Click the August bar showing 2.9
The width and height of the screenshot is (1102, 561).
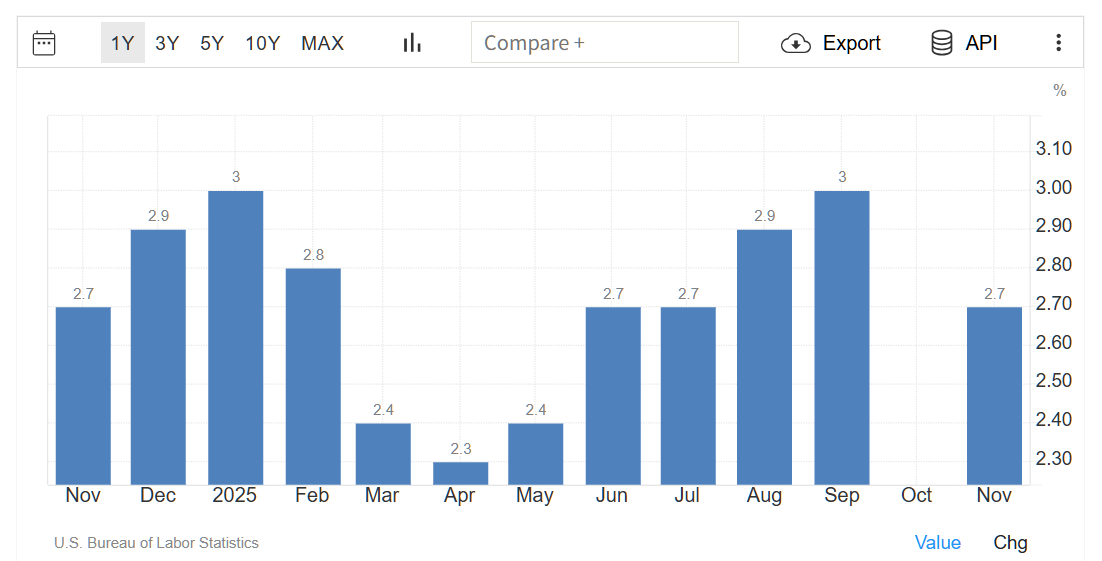coord(765,357)
